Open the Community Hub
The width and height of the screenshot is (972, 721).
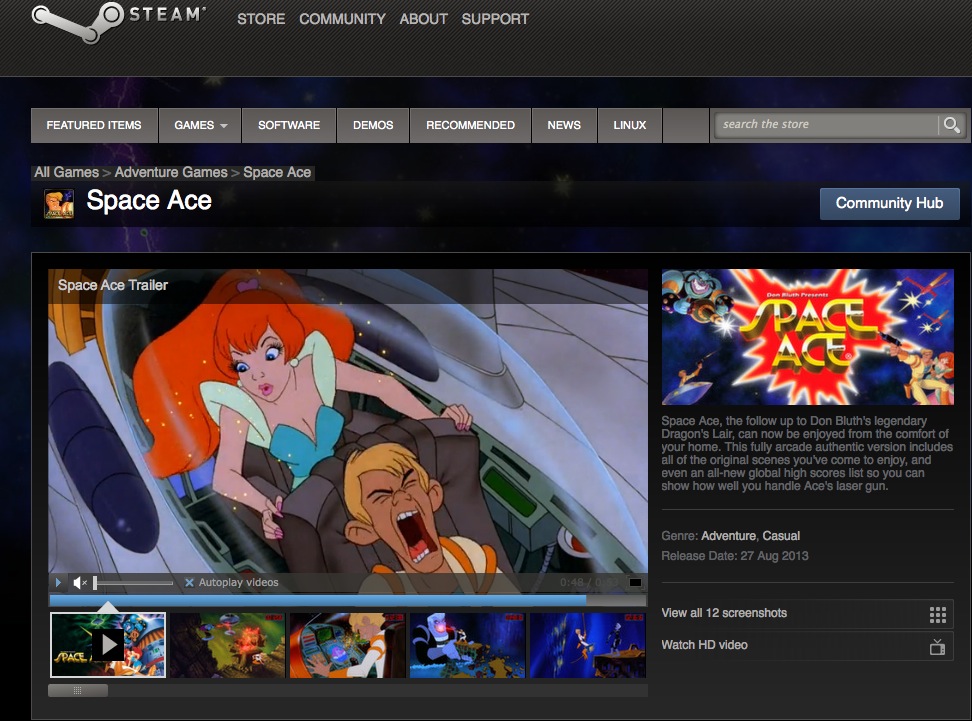tap(890, 203)
